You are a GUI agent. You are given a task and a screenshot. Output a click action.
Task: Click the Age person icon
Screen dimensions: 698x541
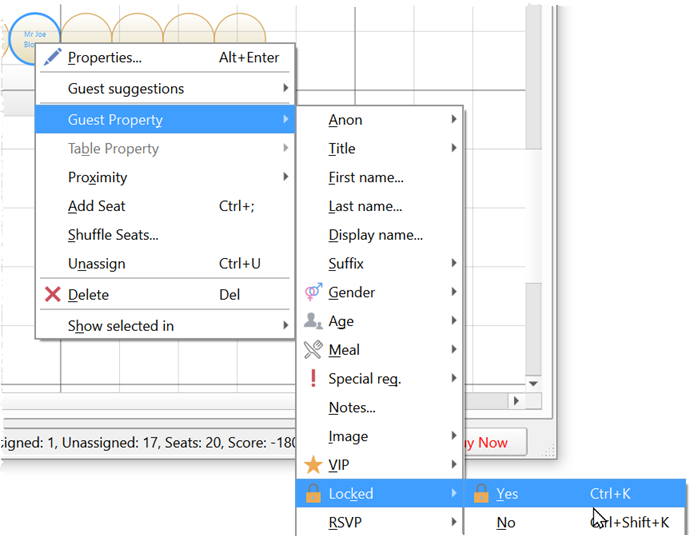tap(313, 322)
